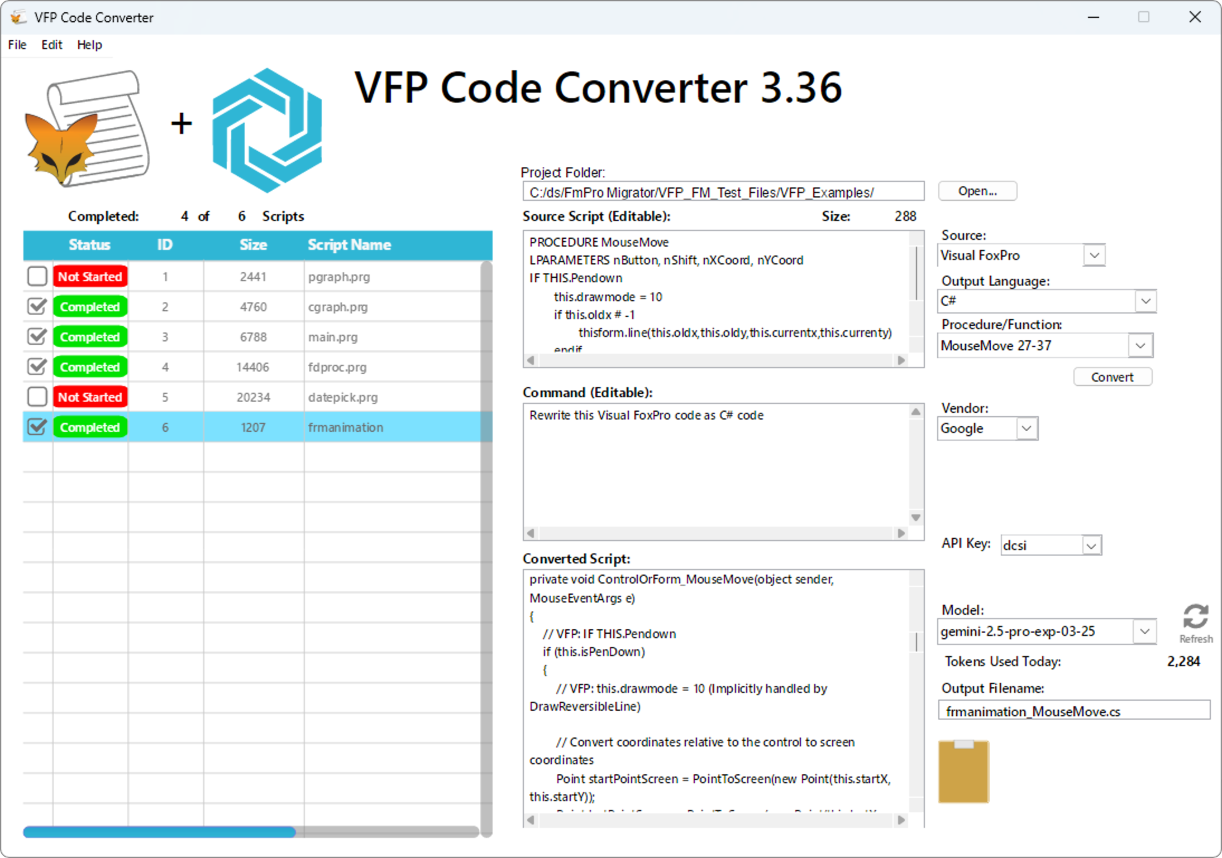1222x858 pixels.
Task: Open the Vendor dropdown showing Google
Action: click(x=1028, y=428)
